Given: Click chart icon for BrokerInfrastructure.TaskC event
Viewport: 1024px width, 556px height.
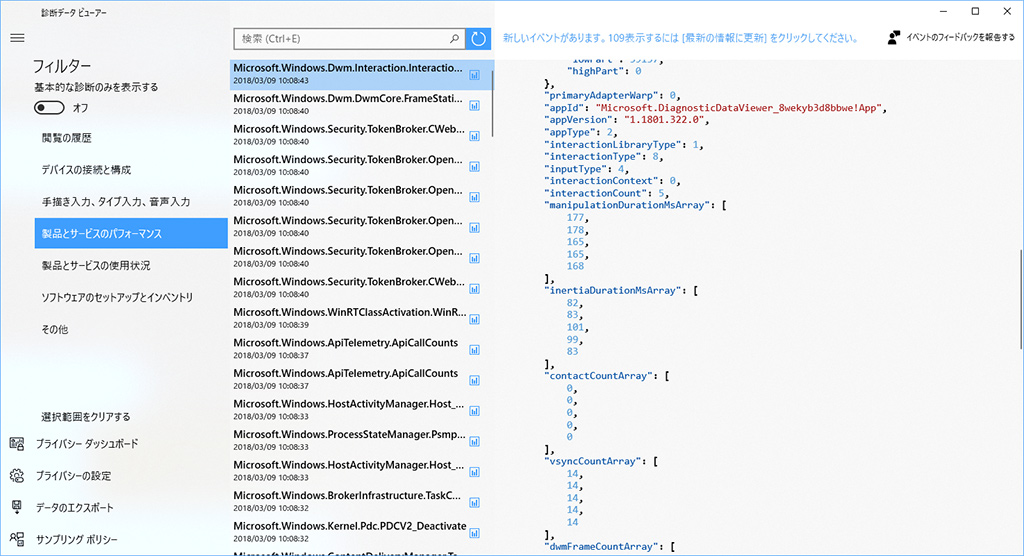Looking at the screenshot, I should pyautogui.click(x=475, y=502).
